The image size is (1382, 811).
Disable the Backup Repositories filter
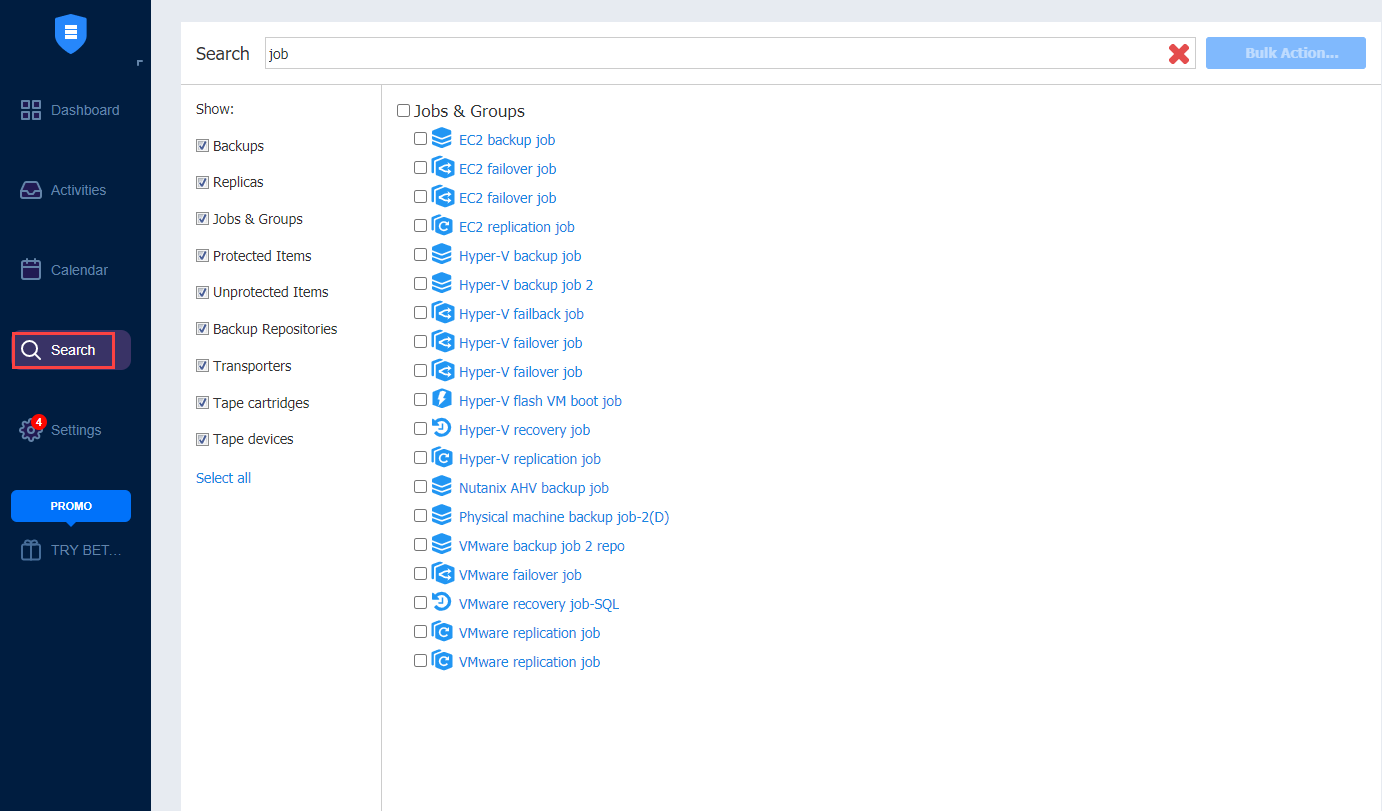(x=203, y=329)
